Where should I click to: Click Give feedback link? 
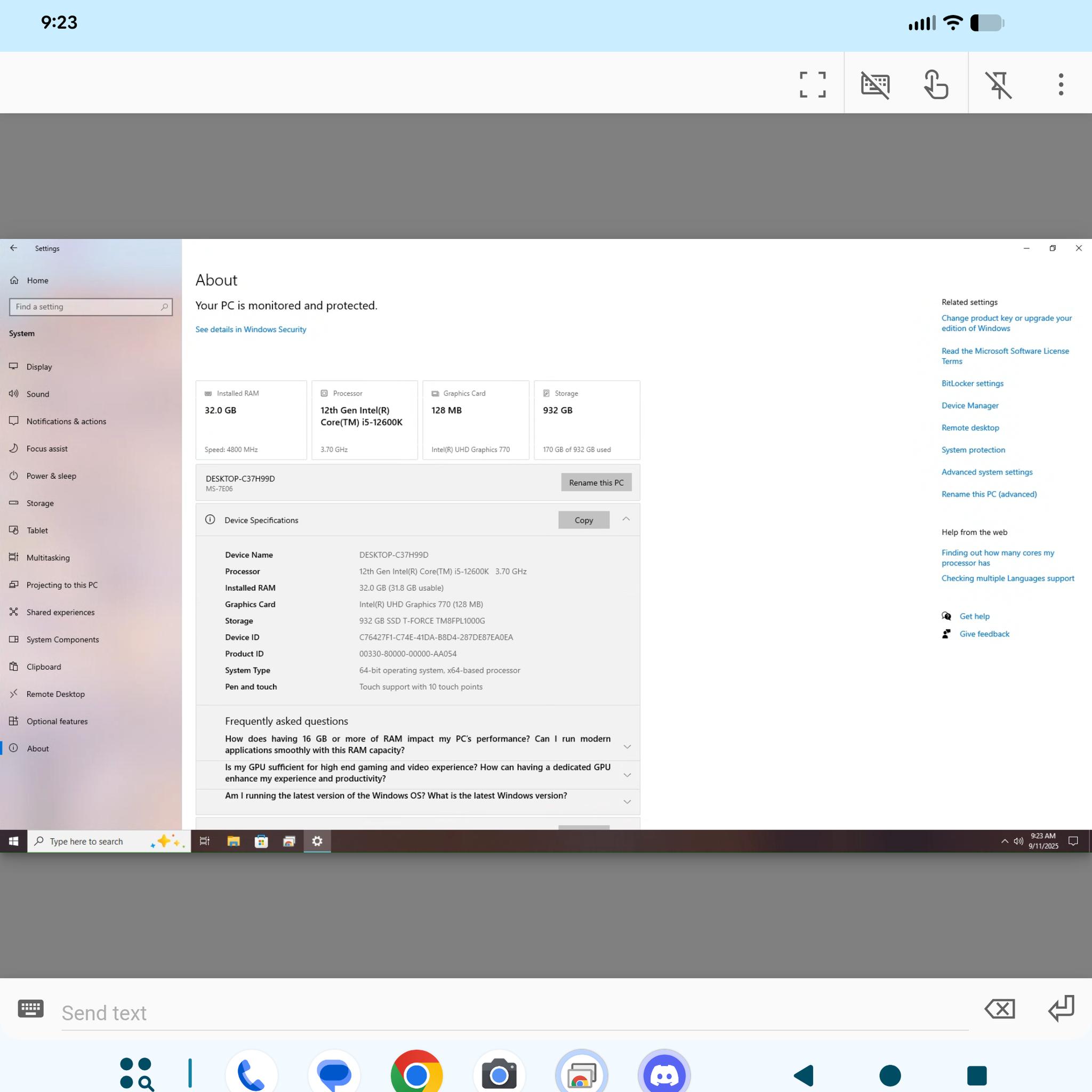tap(984, 634)
